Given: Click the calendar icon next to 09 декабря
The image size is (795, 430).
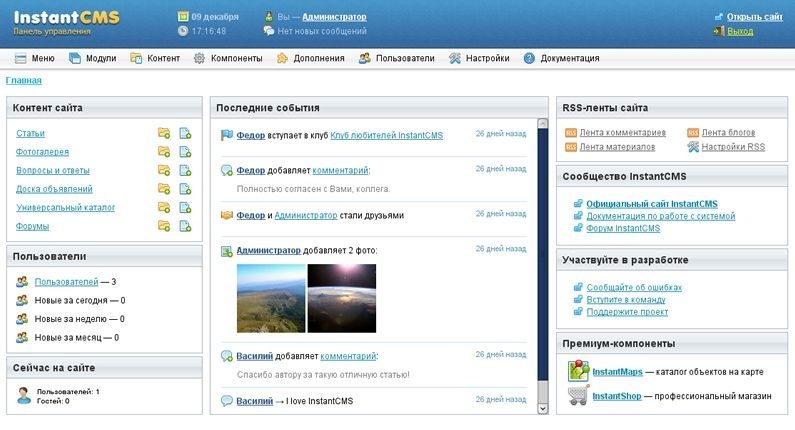Looking at the screenshot, I should coord(183,17).
